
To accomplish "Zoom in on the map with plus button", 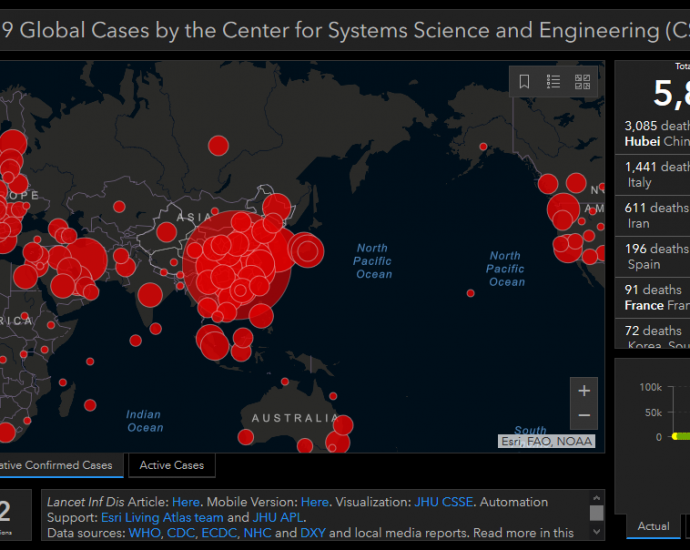I will 584,391.
